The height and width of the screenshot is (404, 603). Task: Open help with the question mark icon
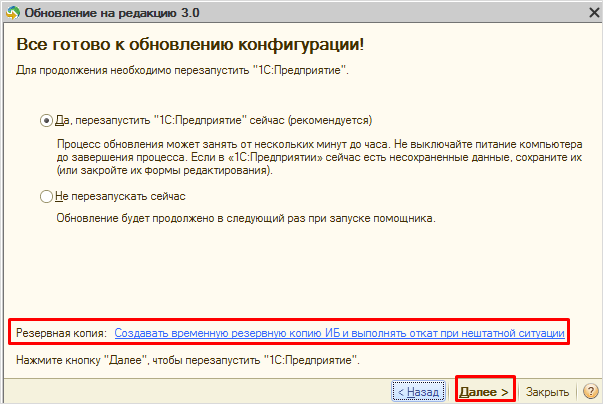click(589, 391)
